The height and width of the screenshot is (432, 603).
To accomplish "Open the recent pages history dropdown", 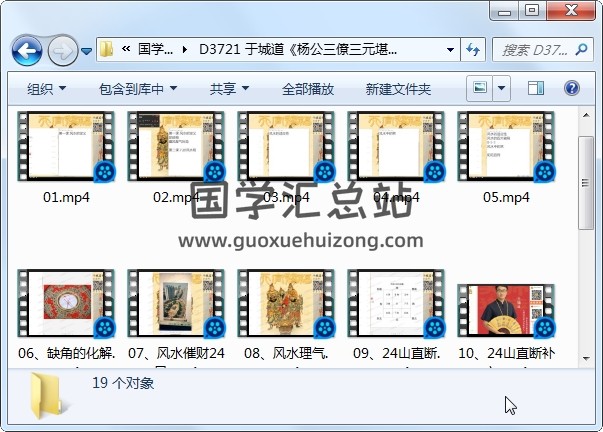I will pos(87,50).
